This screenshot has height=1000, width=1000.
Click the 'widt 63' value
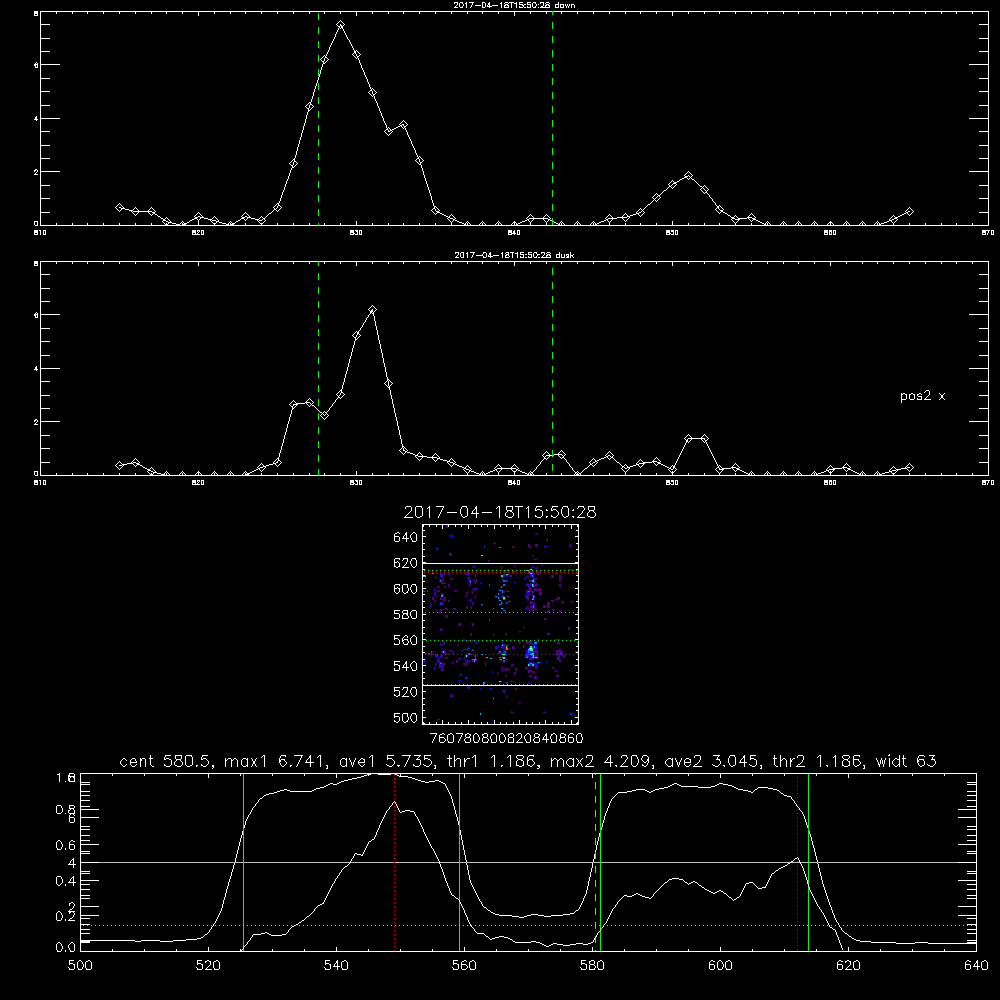(906, 761)
